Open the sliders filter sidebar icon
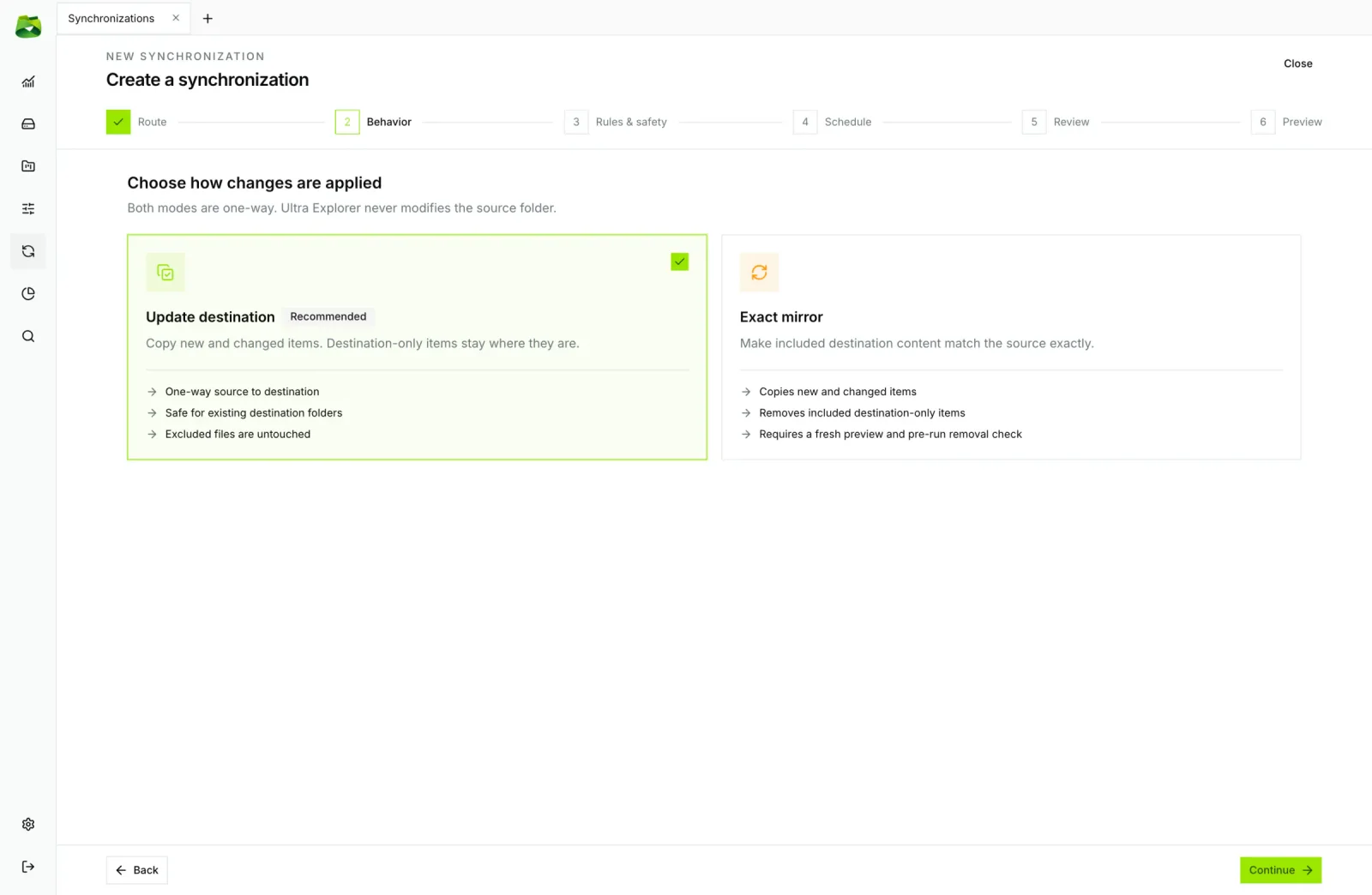This screenshot has width=1372, height=895. click(x=28, y=208)
